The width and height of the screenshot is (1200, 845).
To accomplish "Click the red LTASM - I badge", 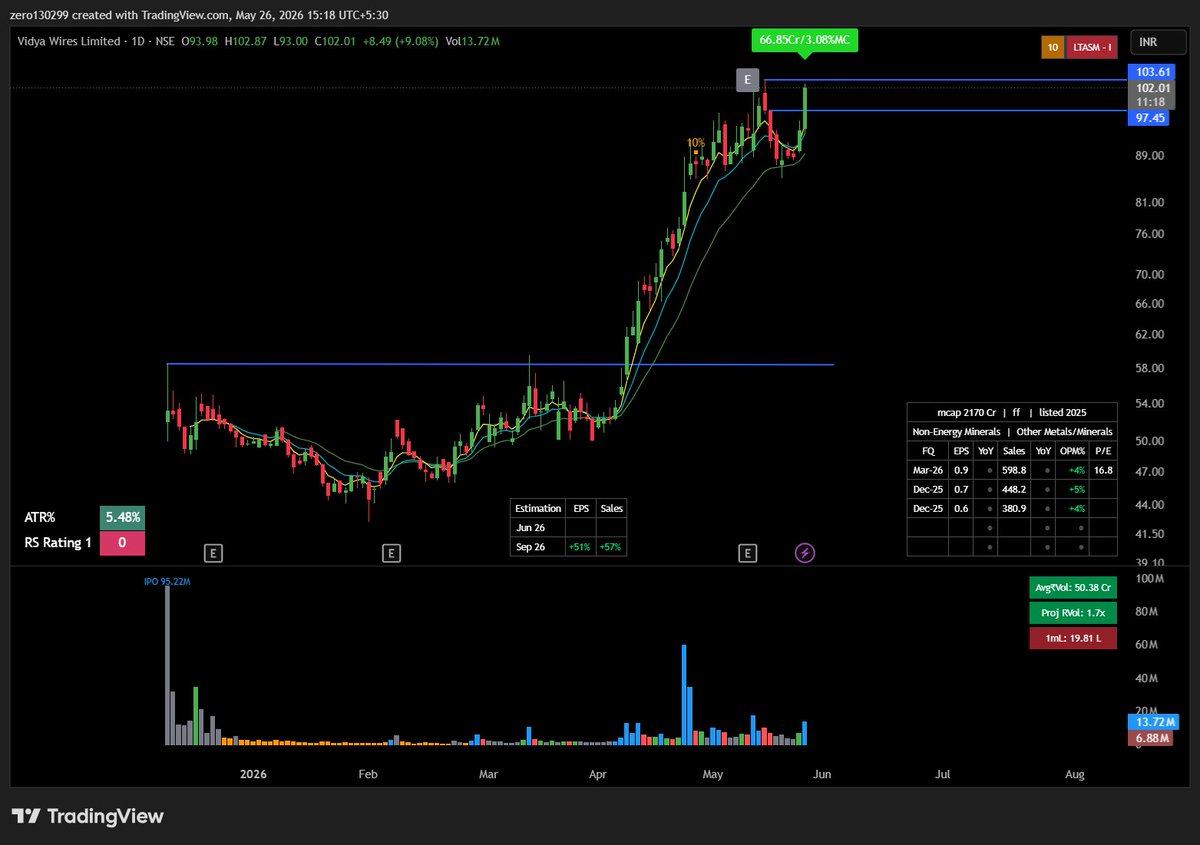I will coord(1092,47).
